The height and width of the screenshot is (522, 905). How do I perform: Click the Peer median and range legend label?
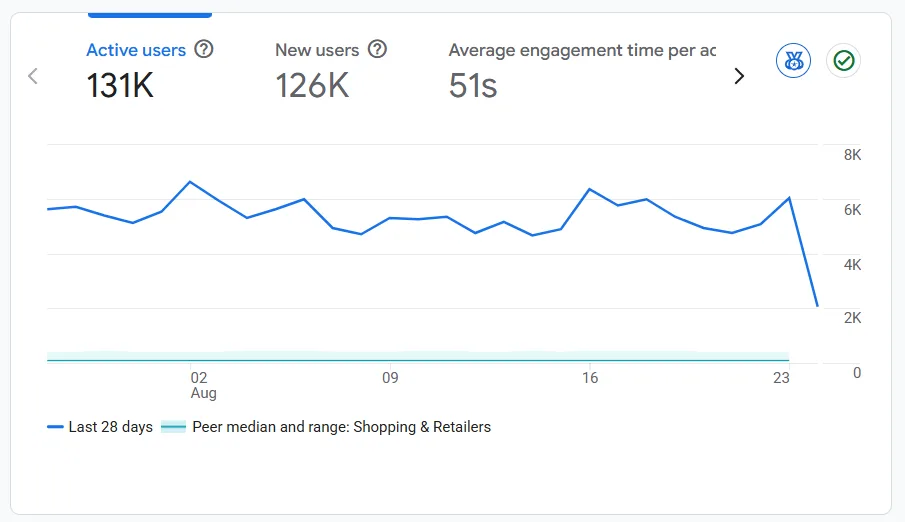pyautogui.click(x=341, y=427)
